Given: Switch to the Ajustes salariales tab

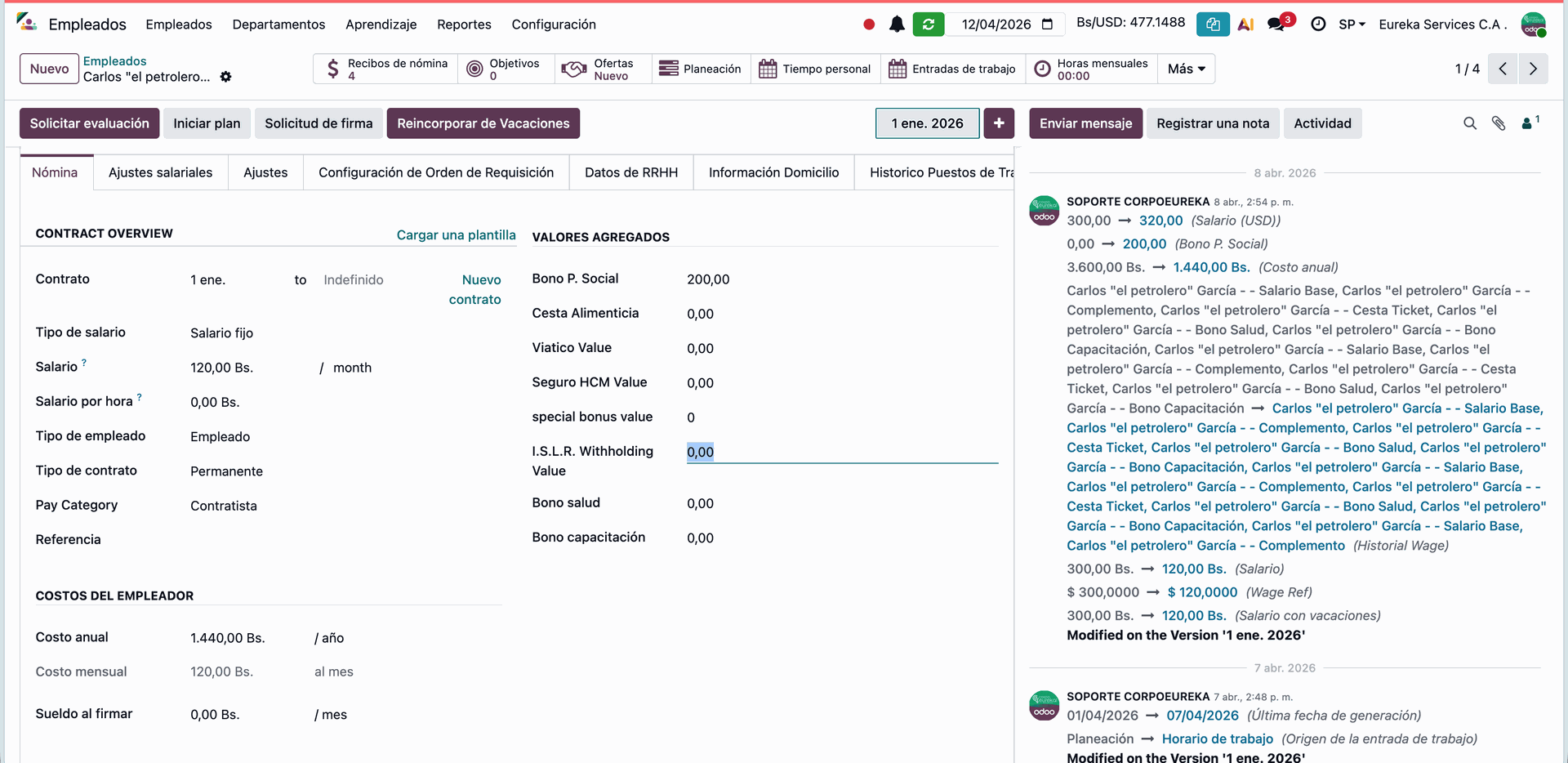Looking at the screenshot, I should 160,172.
